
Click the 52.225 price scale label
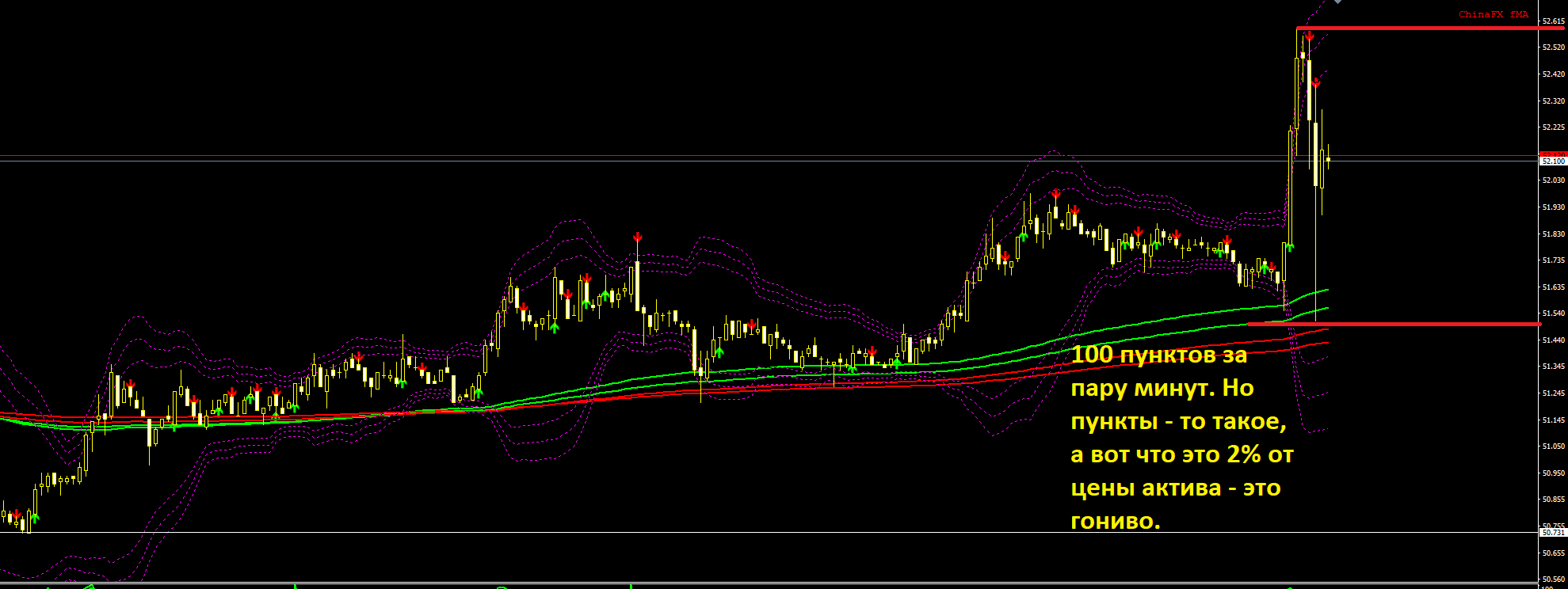coord(1554,127)
